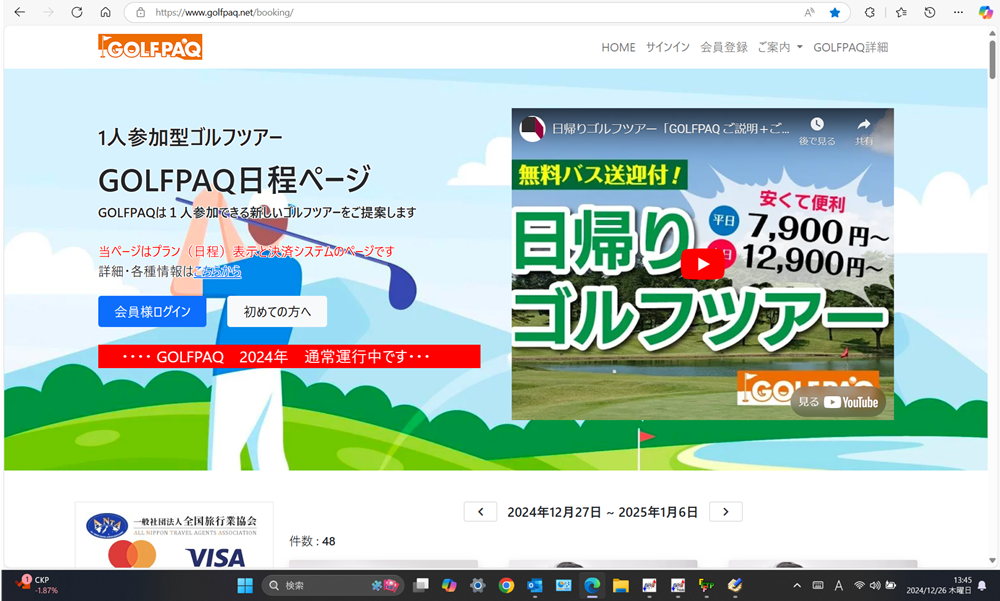Open Task View from the taskbar

(420, 585)
